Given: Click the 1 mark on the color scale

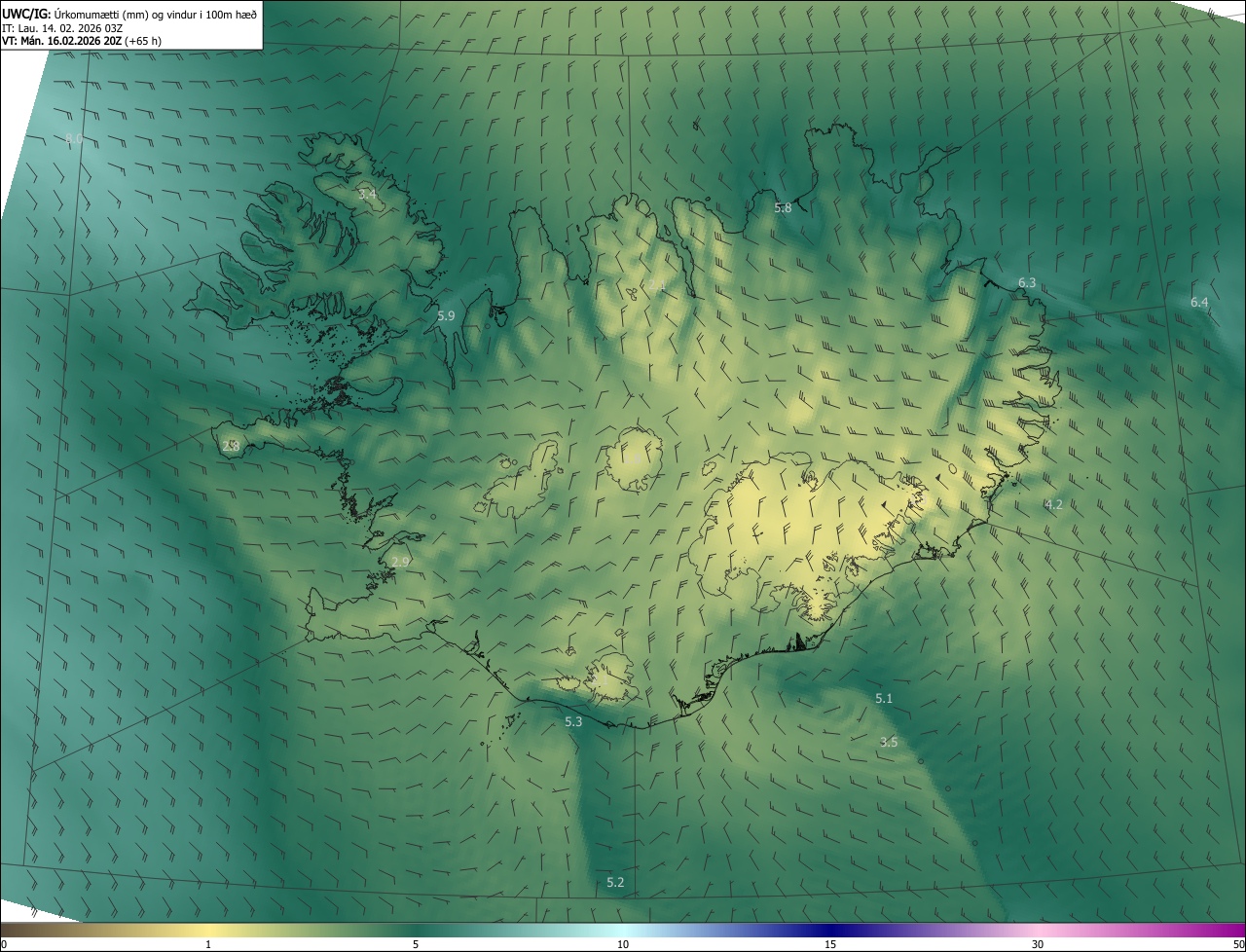Looking at the screenshot, I should point(208,945).
